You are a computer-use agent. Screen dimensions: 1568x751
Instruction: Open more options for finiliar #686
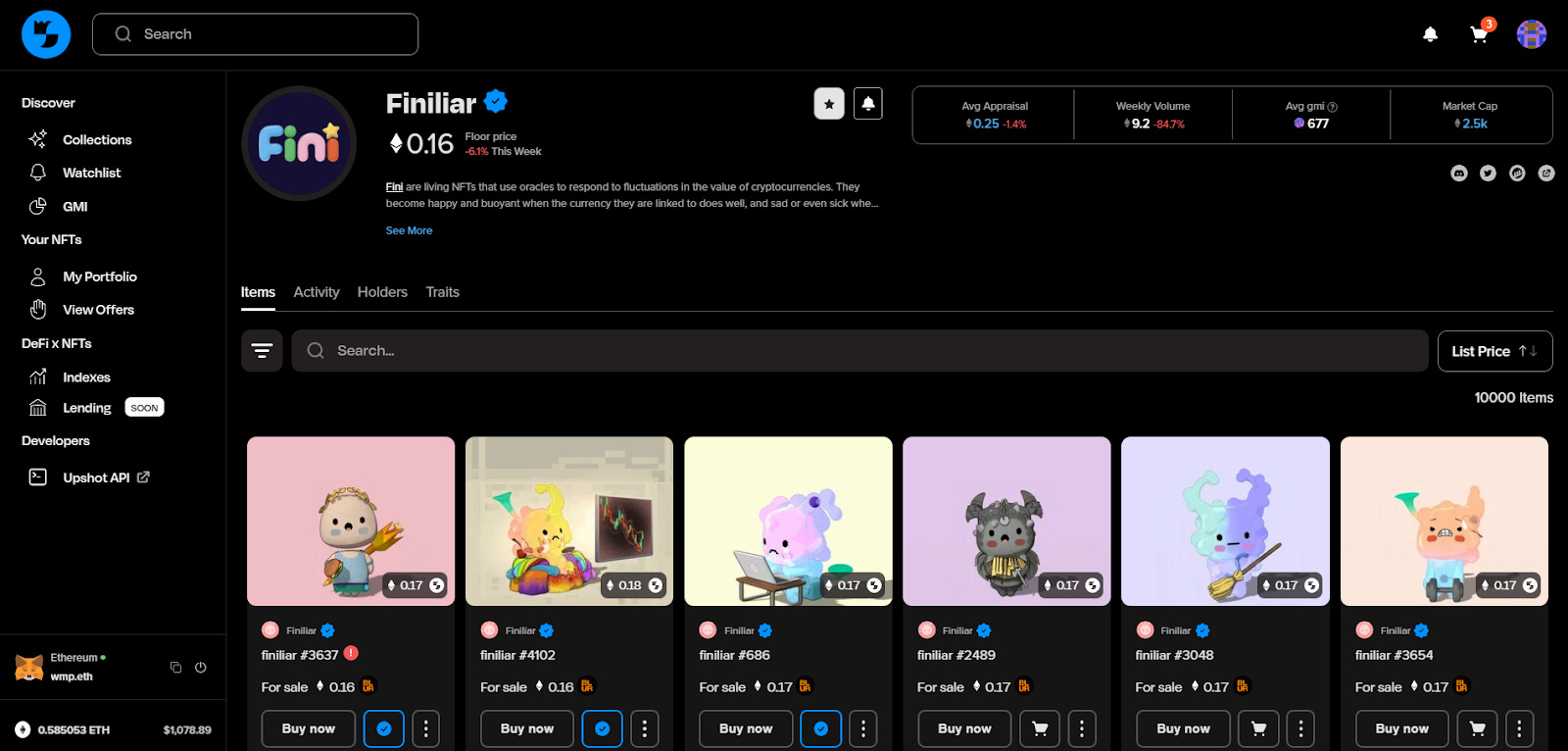(x=863, y=729)
